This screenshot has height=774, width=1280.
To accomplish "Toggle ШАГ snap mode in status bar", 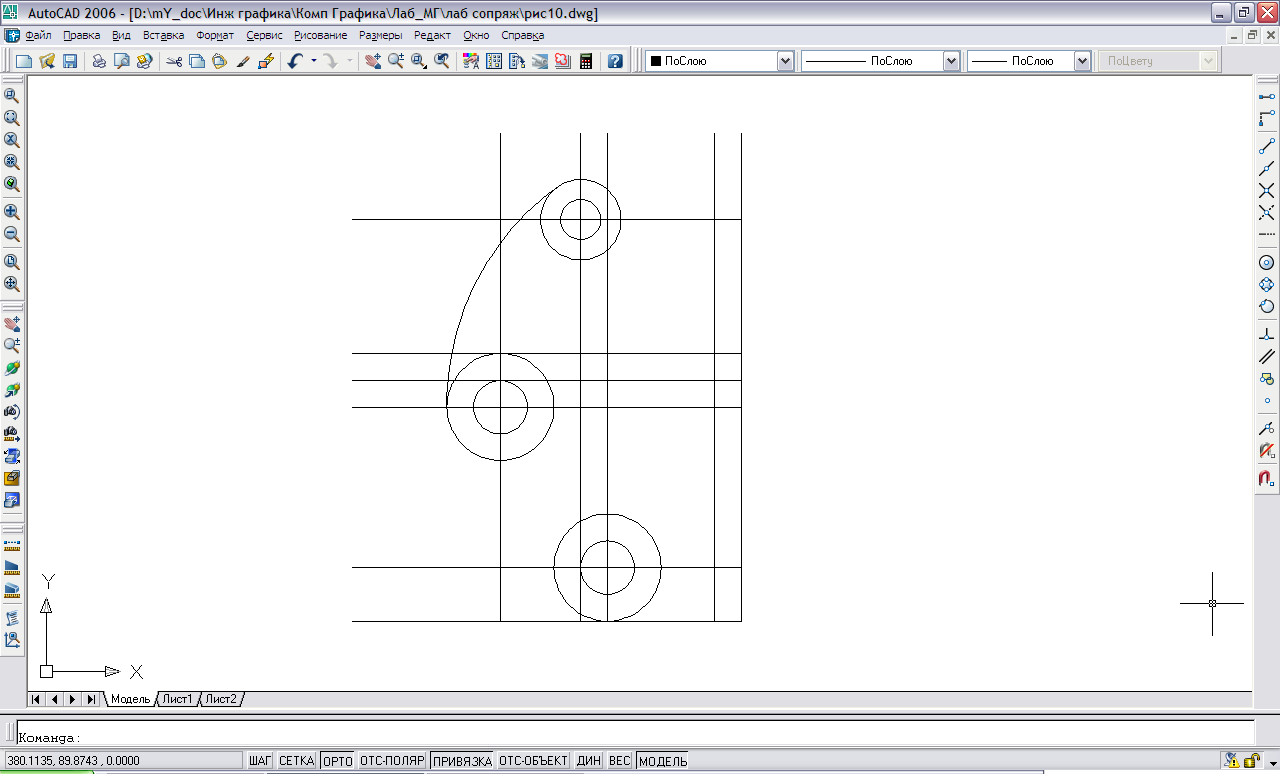I will pyautogui.click(x=260, y=761).
